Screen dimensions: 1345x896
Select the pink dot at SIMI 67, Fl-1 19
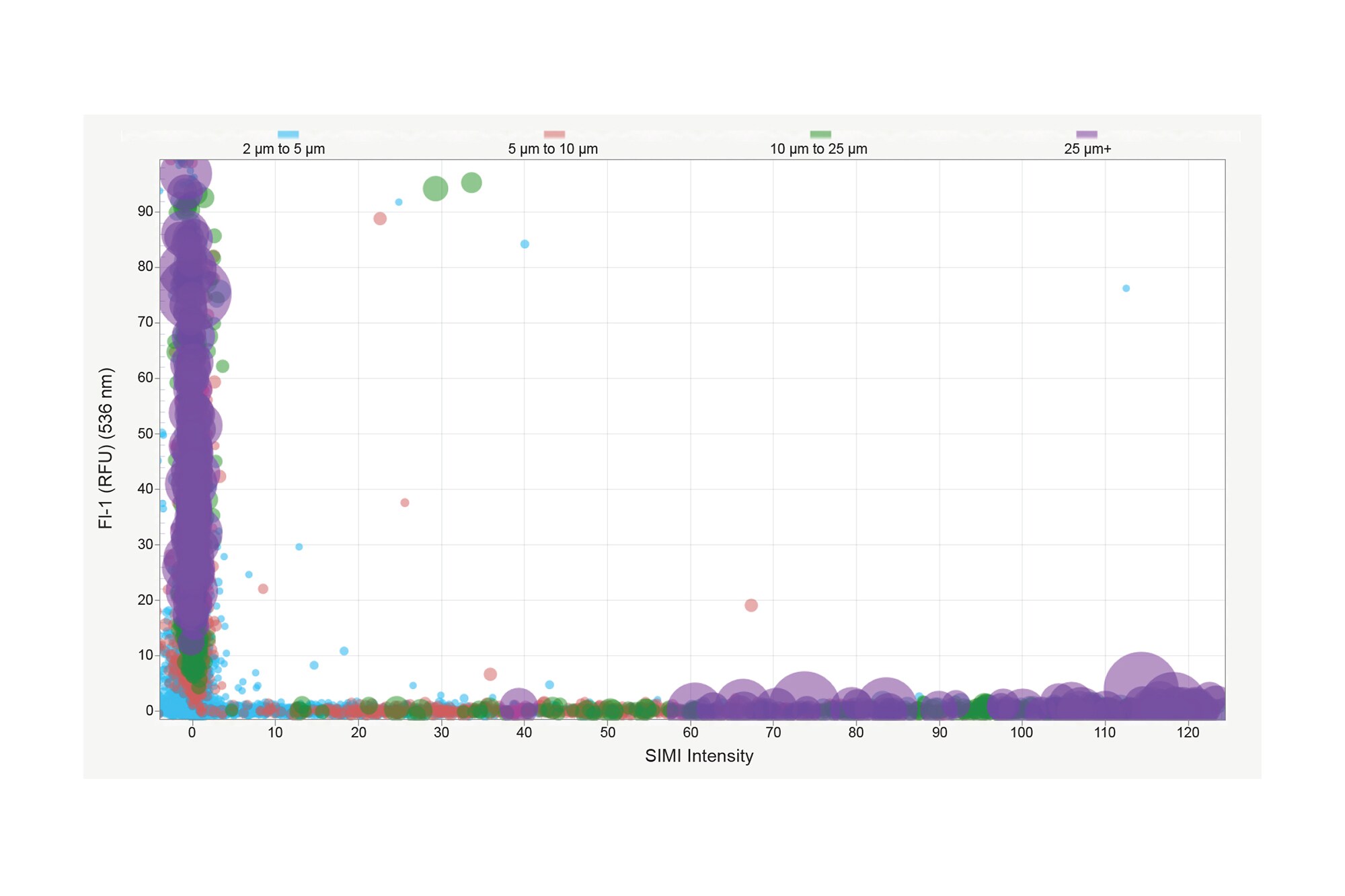coord(751,606)
